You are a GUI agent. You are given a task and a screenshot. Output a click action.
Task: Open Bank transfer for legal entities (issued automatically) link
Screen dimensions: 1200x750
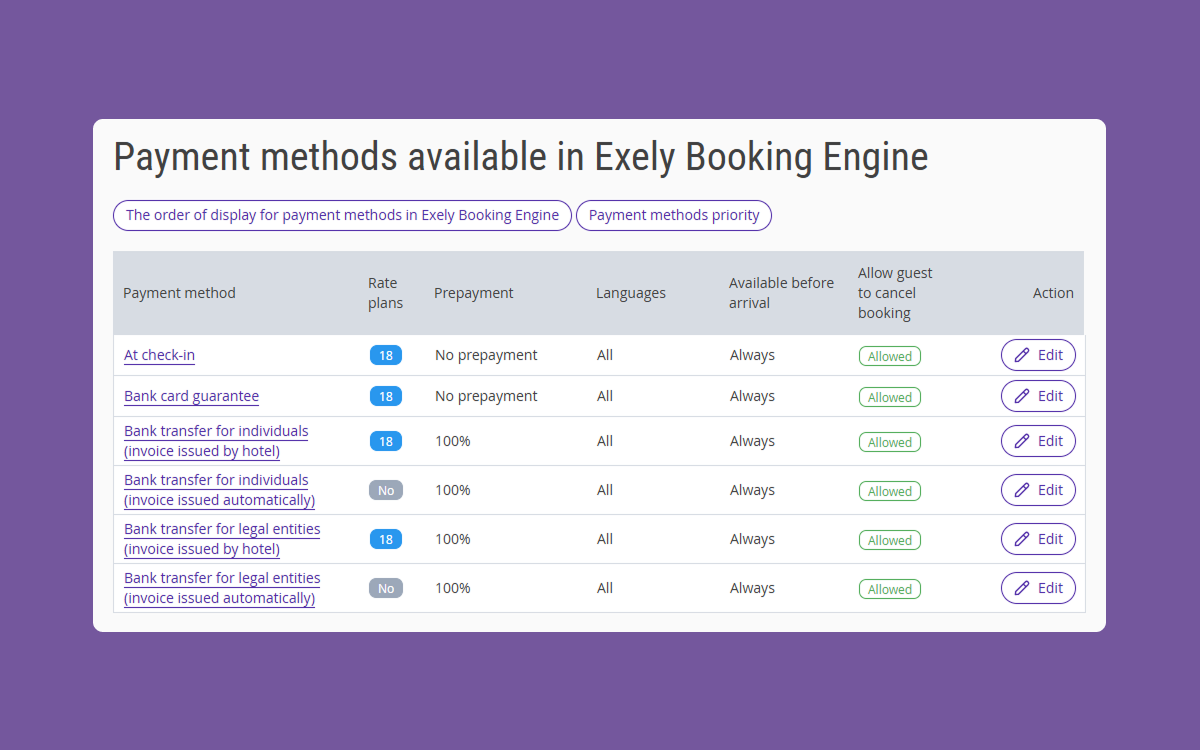[222, 588]
